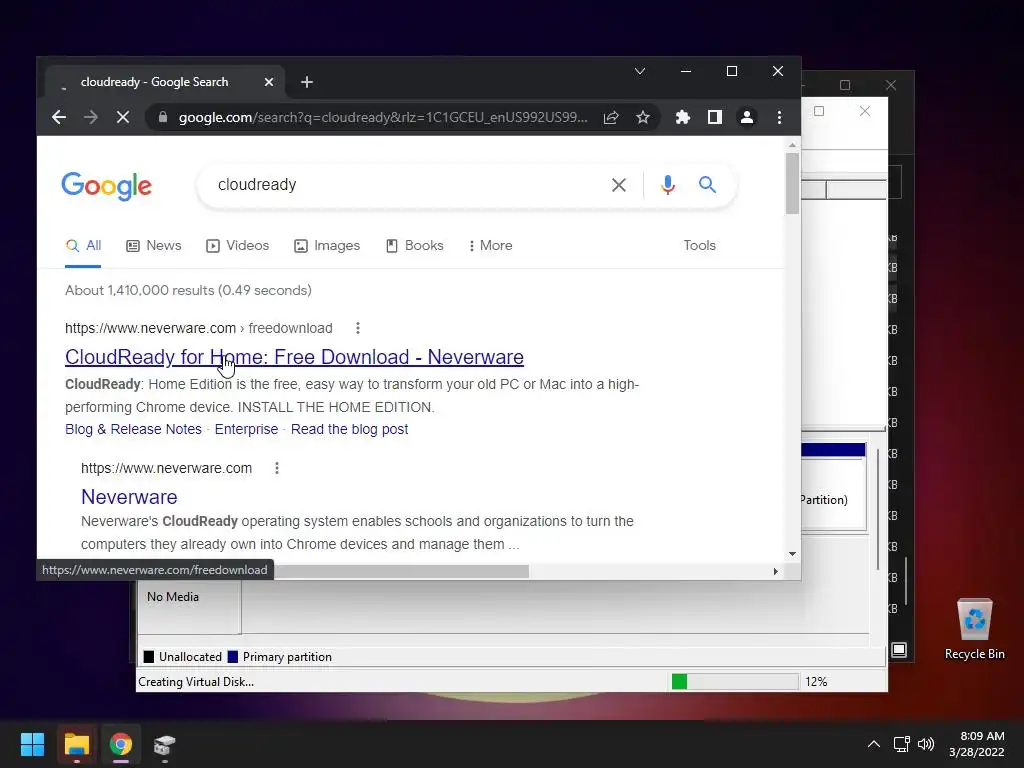Start voice search with the microphone icon
1024x768 pixels.
click(667, 185)
